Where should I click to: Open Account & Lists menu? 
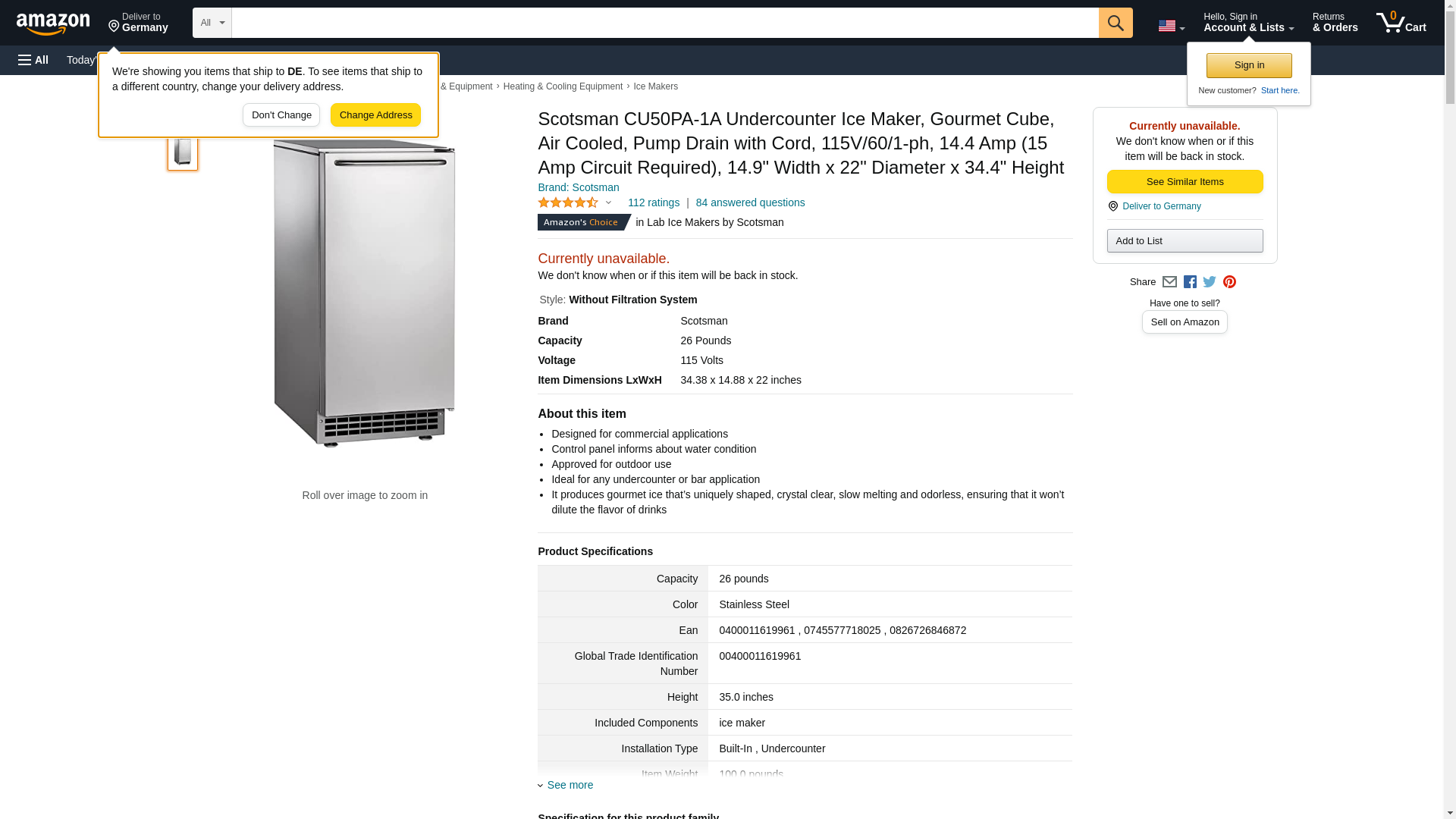[x=1248, y=23]
